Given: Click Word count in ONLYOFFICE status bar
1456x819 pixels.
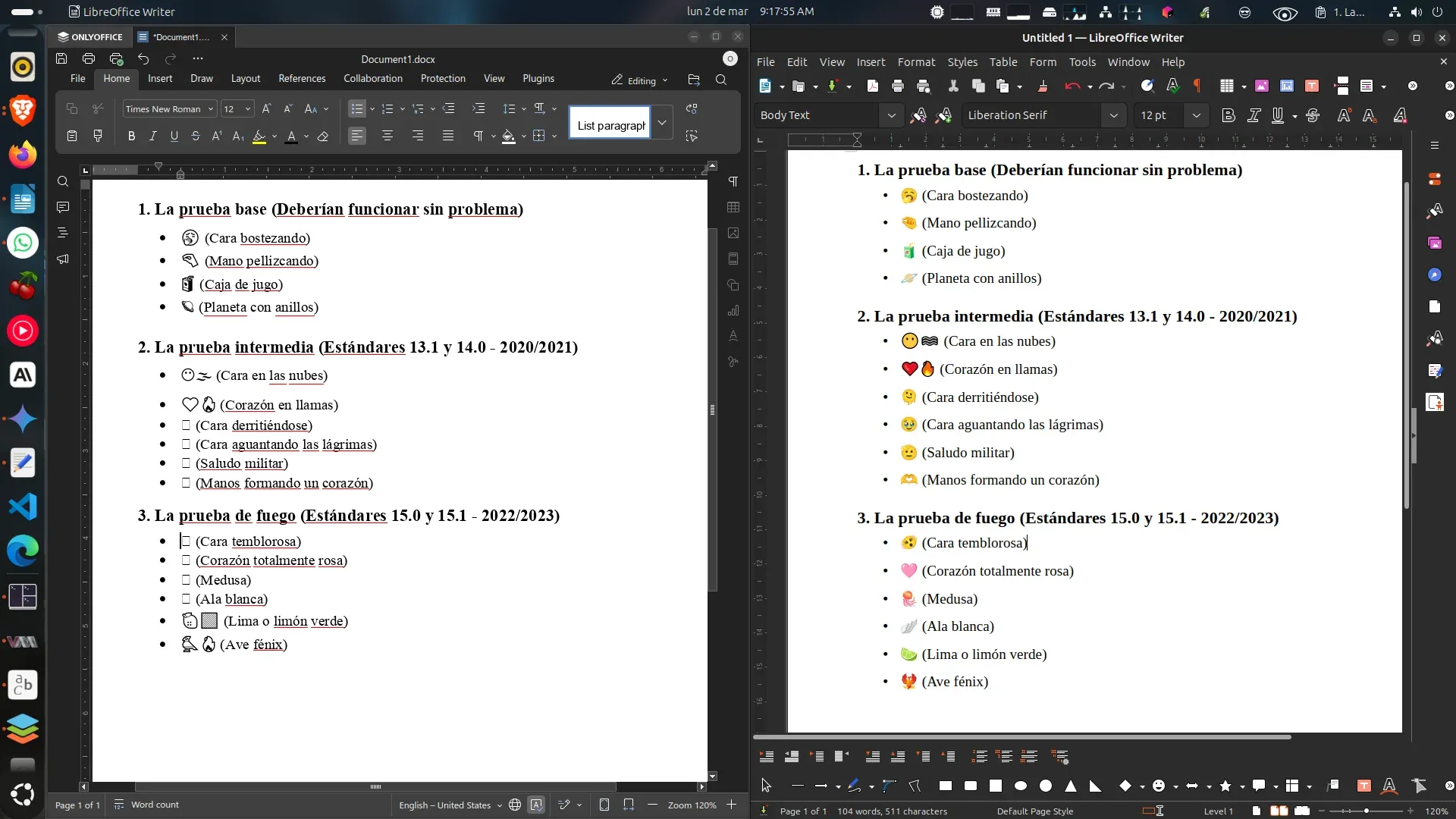Looking at the screenshot, I should (155, 805).
